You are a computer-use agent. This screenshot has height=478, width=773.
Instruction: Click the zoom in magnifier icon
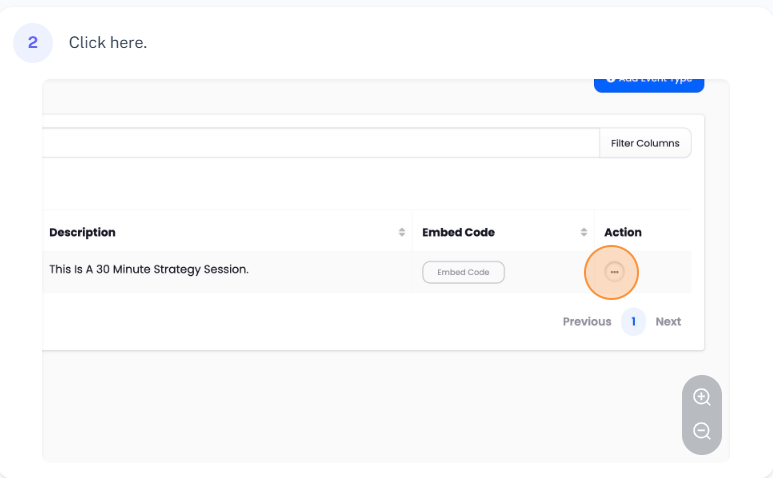click(702, 397)
